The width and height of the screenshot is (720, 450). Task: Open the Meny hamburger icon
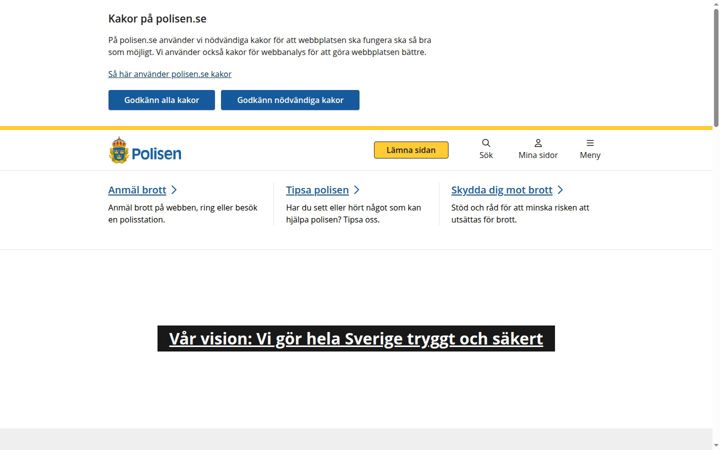590,143
